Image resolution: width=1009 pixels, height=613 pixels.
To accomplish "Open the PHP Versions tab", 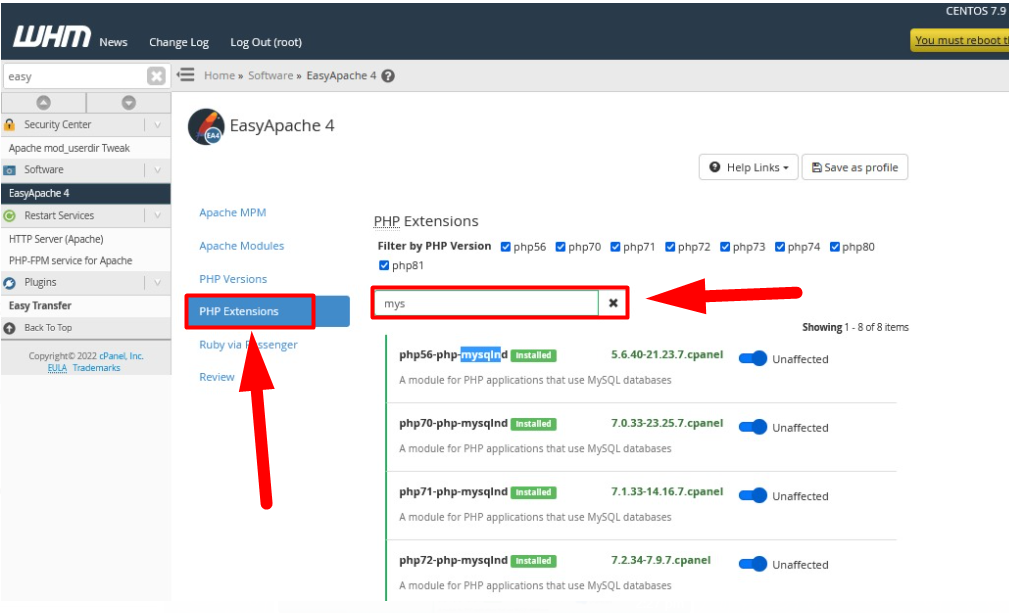I will click(x=233, y=279).
